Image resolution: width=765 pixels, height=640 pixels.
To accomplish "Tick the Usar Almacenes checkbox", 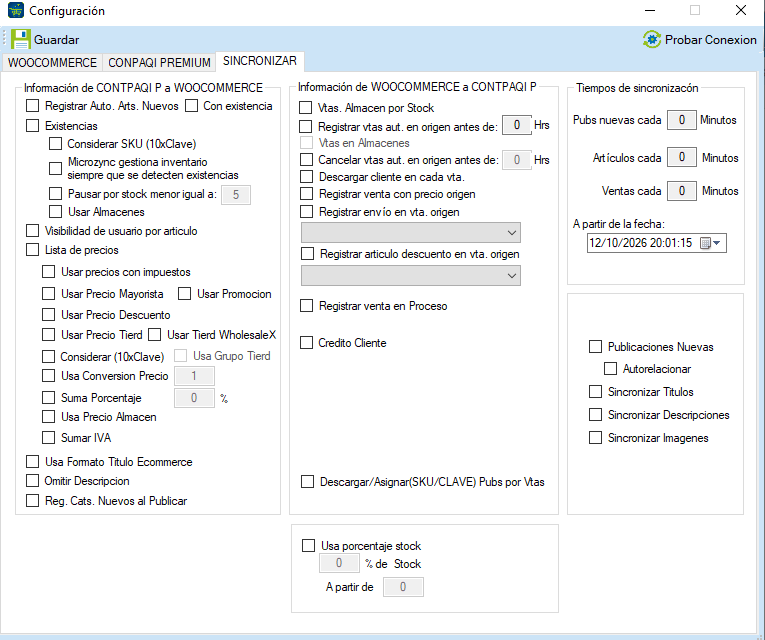I will [x=56, y=212].
